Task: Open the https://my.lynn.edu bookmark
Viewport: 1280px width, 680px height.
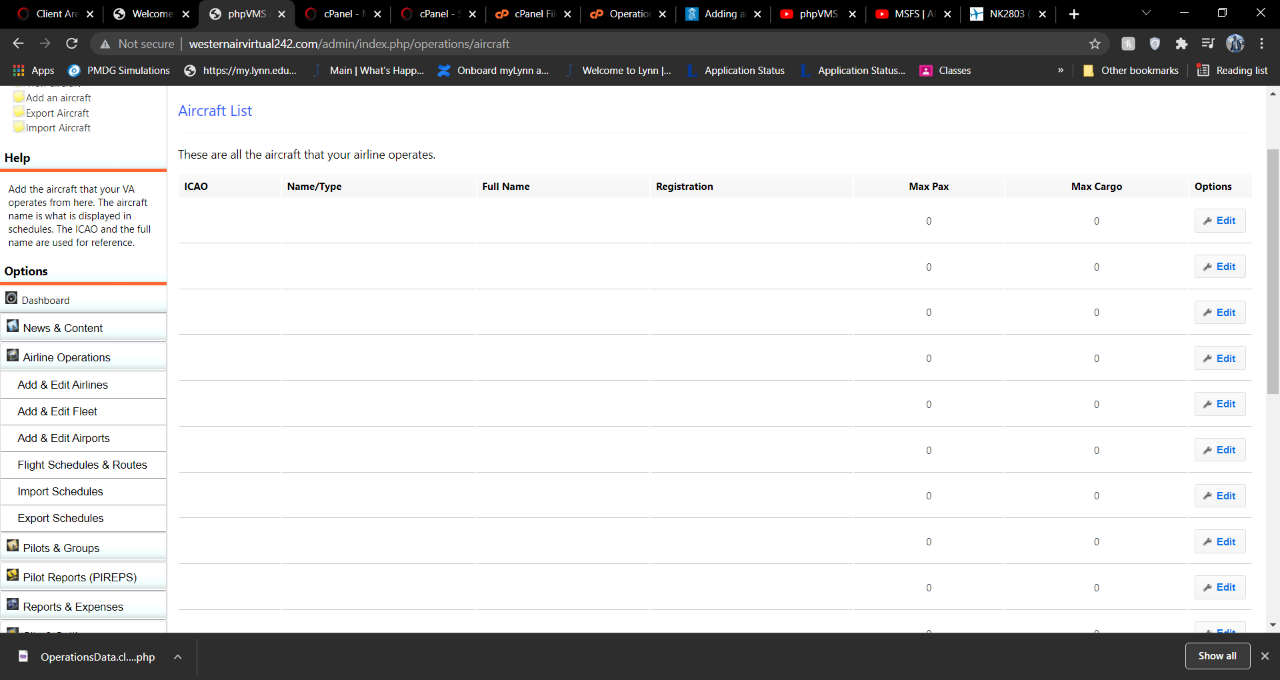Action: point(241,71)
